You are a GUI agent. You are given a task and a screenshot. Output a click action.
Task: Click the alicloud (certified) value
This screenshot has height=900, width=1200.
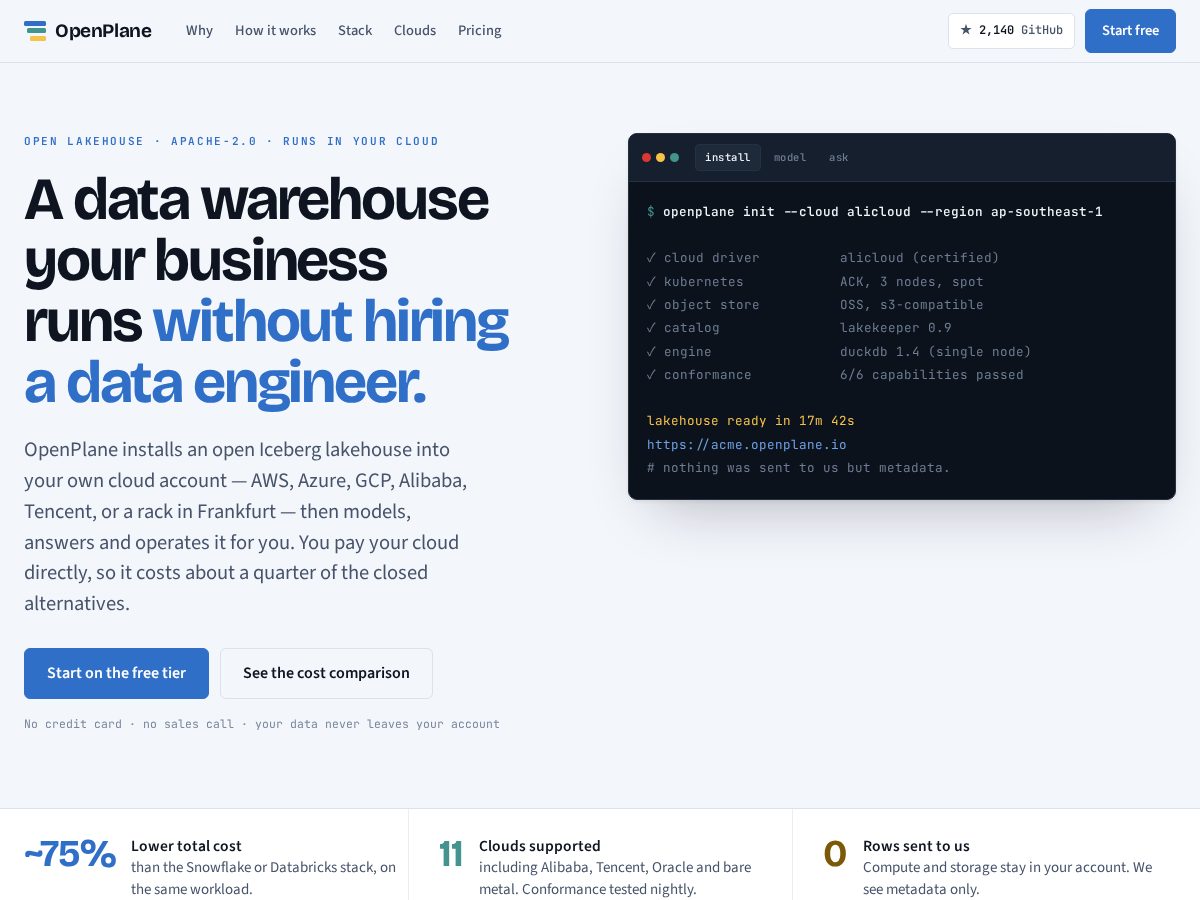point(920,258)
